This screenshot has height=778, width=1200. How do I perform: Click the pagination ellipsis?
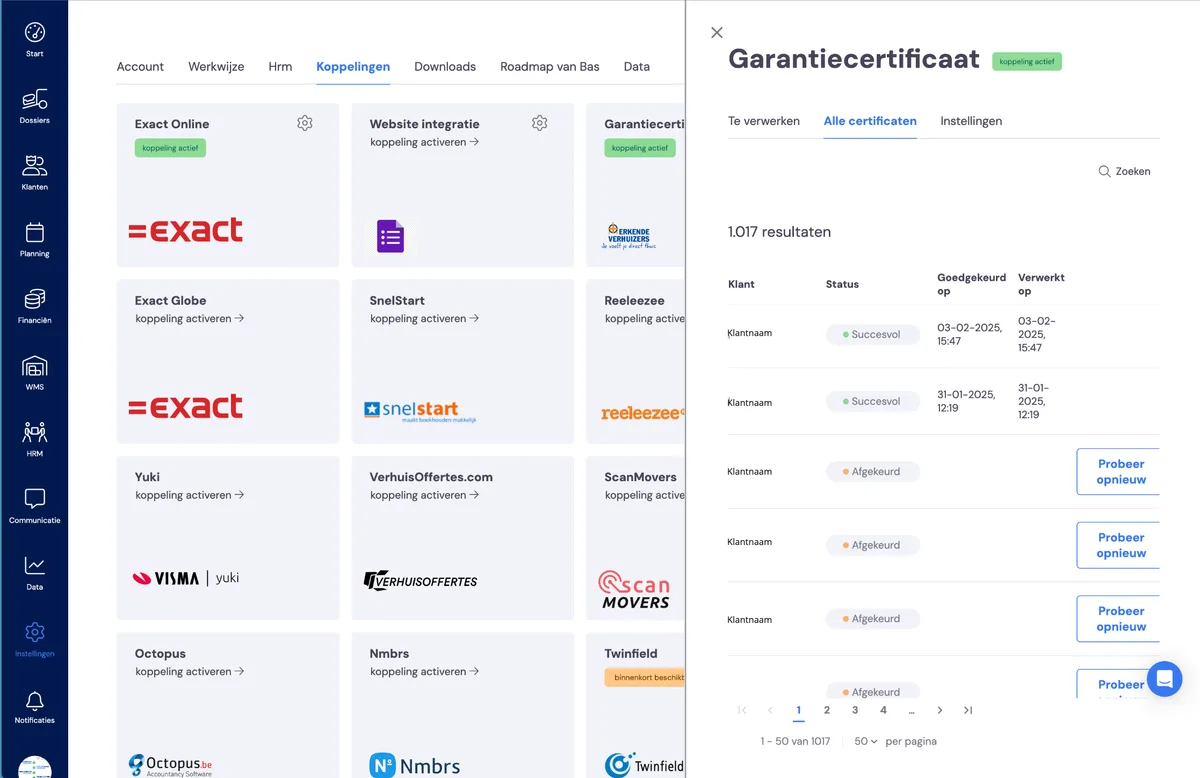coord(911,711)
